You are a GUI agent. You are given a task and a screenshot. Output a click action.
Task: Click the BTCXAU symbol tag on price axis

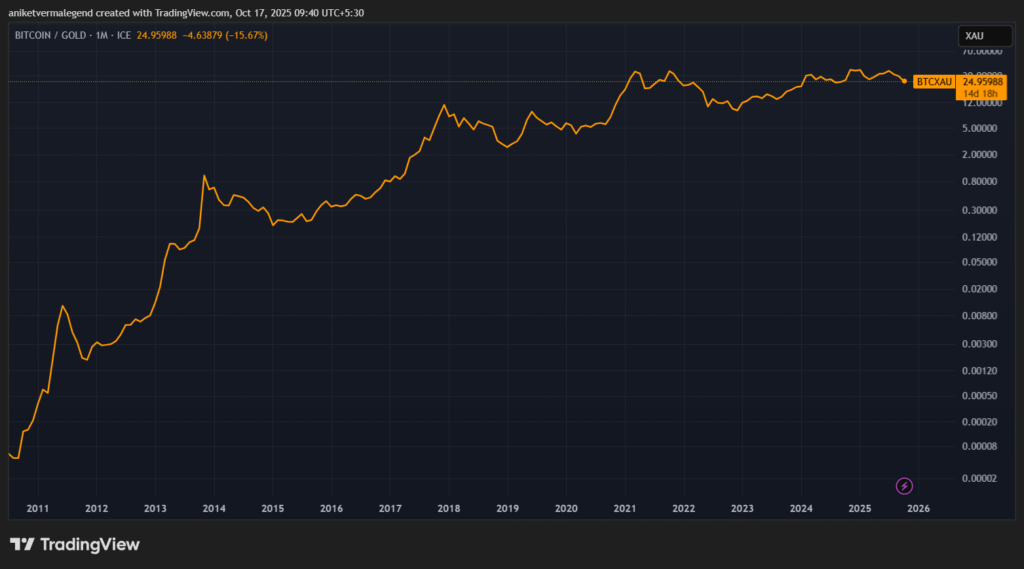click(x=931, y=81)
